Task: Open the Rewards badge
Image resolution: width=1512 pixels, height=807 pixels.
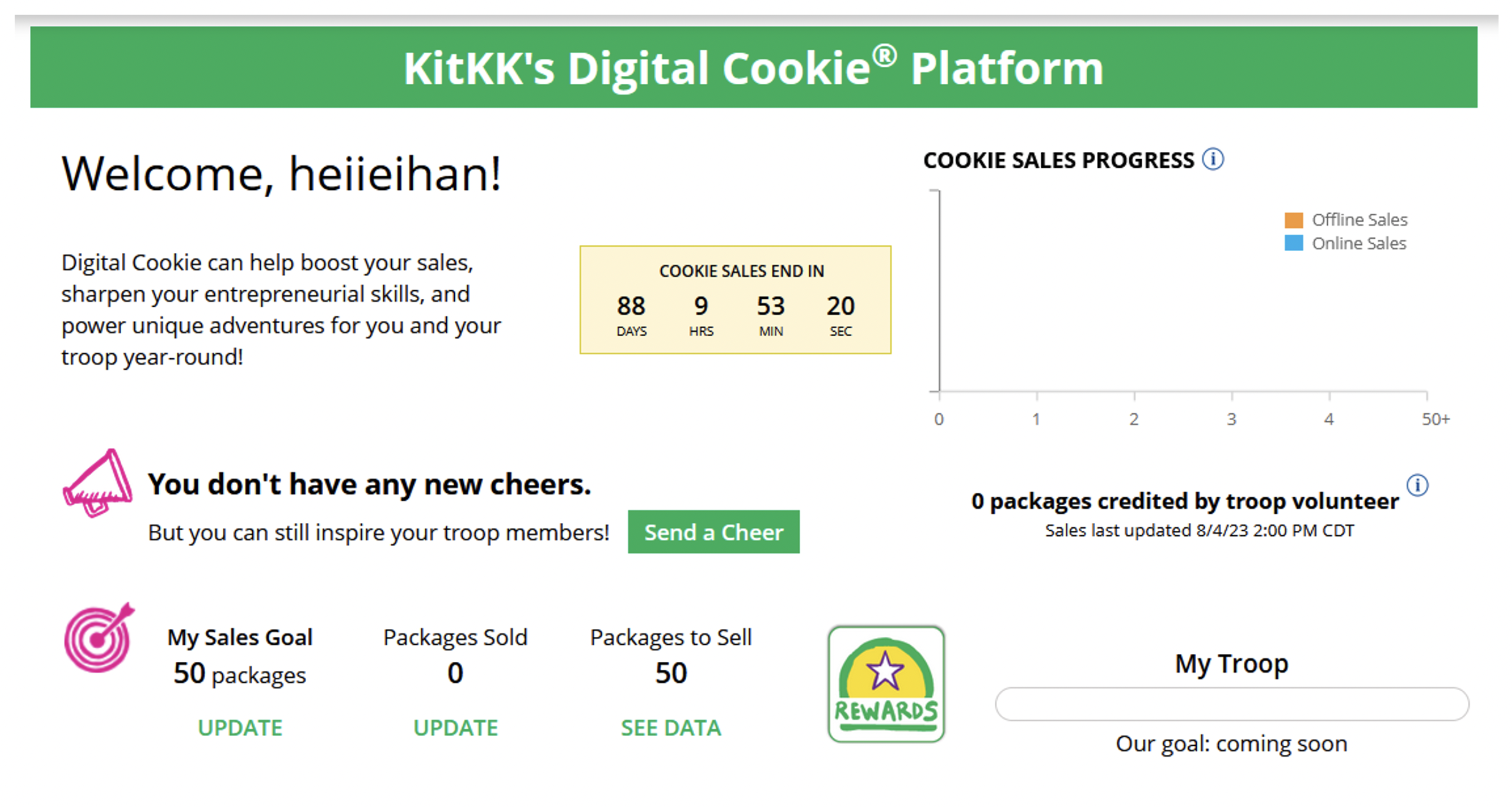Action: [x=886, y=683]
